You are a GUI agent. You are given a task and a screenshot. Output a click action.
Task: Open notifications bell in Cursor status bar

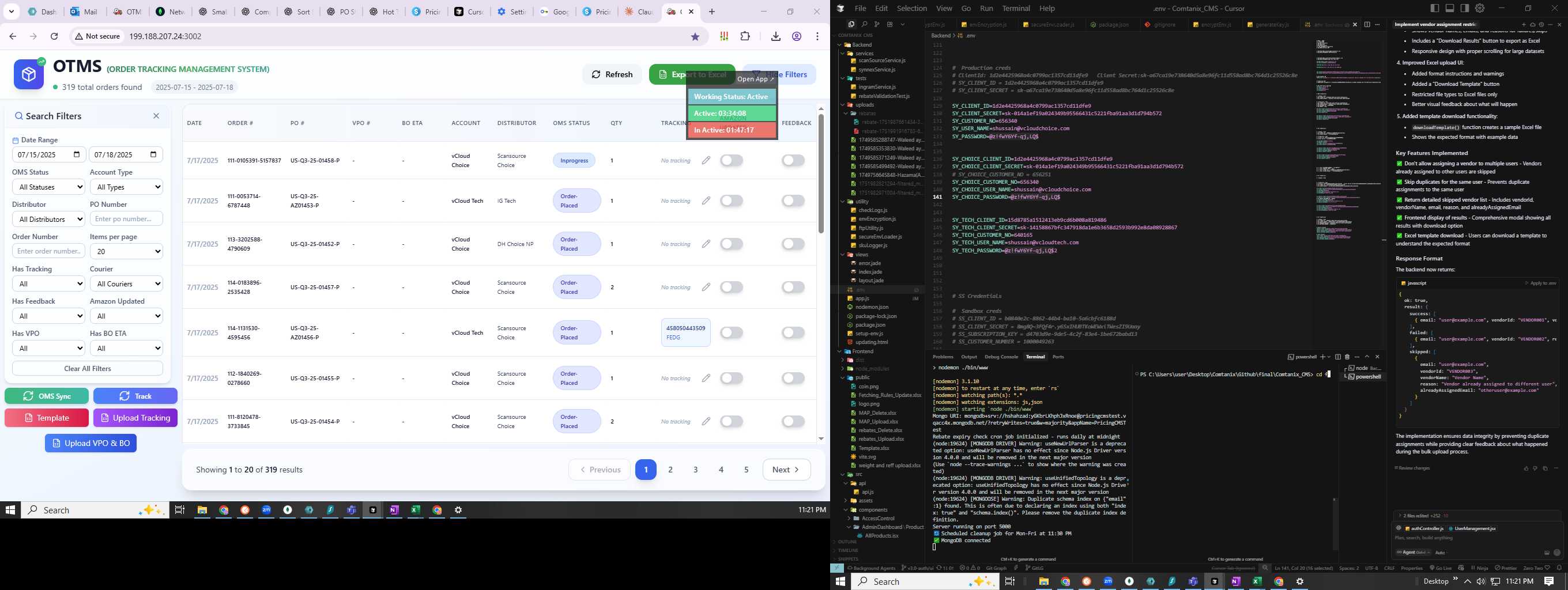pyautogui.click(x=1559, y=568)
